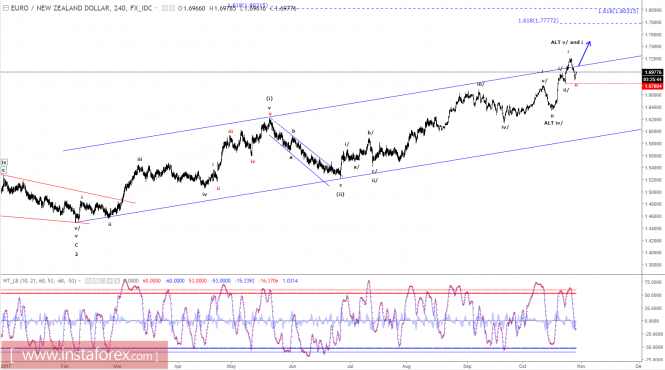Viewport: 665px width, 370px height.
Task: Click the first small icon after the FX_IDC arrow
Action: (x=165, y=8)
